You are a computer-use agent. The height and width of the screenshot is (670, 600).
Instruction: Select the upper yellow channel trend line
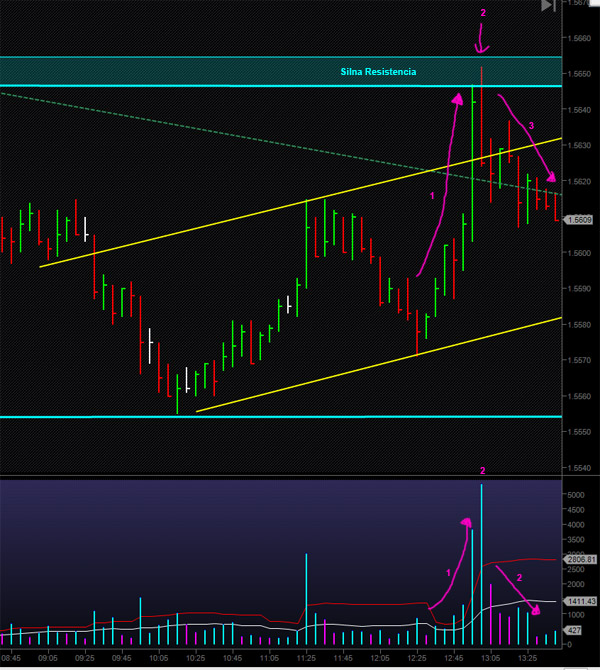[301, 203]
